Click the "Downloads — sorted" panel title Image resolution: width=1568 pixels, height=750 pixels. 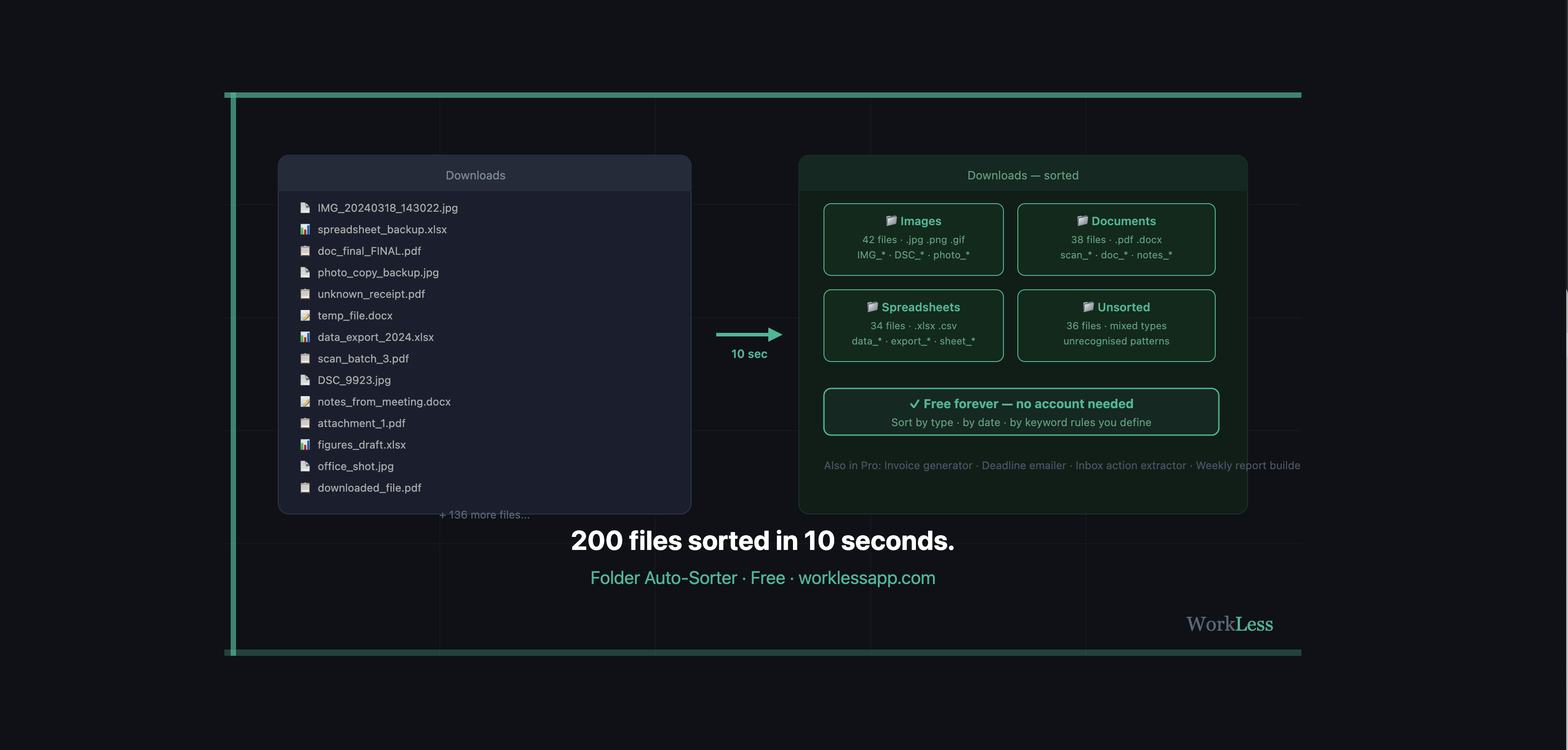1023,175
